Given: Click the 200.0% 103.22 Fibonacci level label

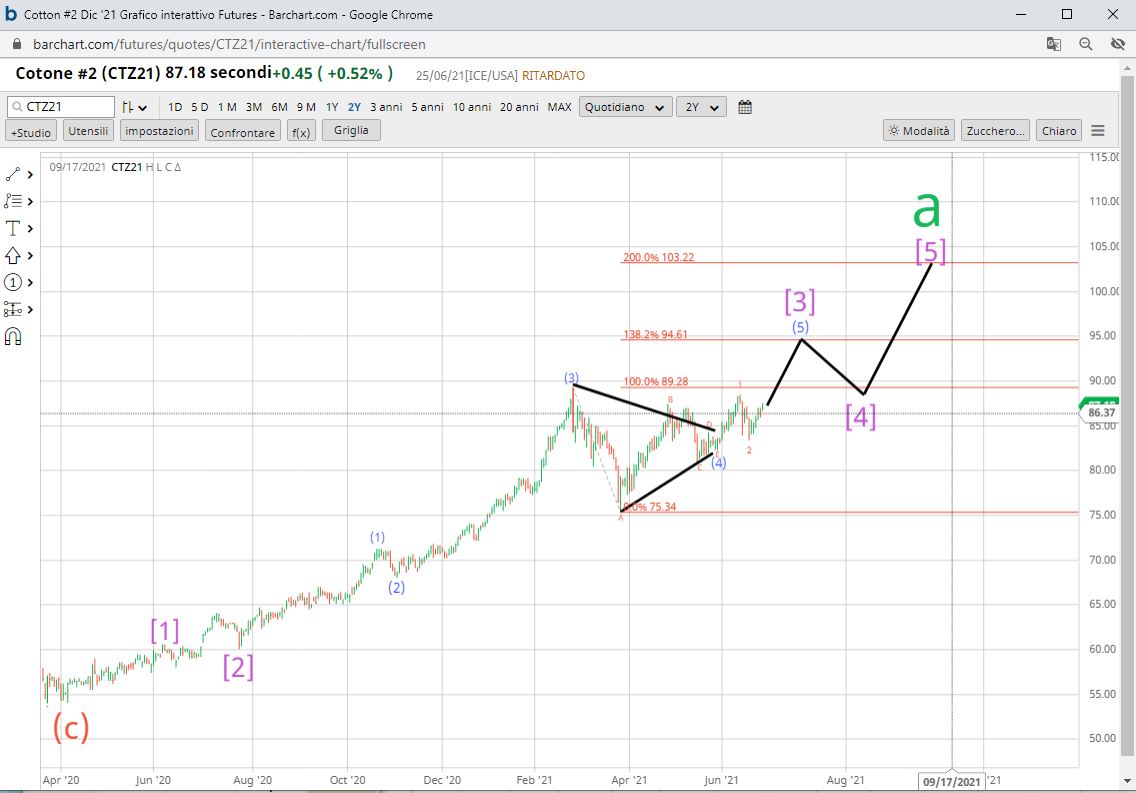Looking at the screenshot, I should tap(659, 257).
